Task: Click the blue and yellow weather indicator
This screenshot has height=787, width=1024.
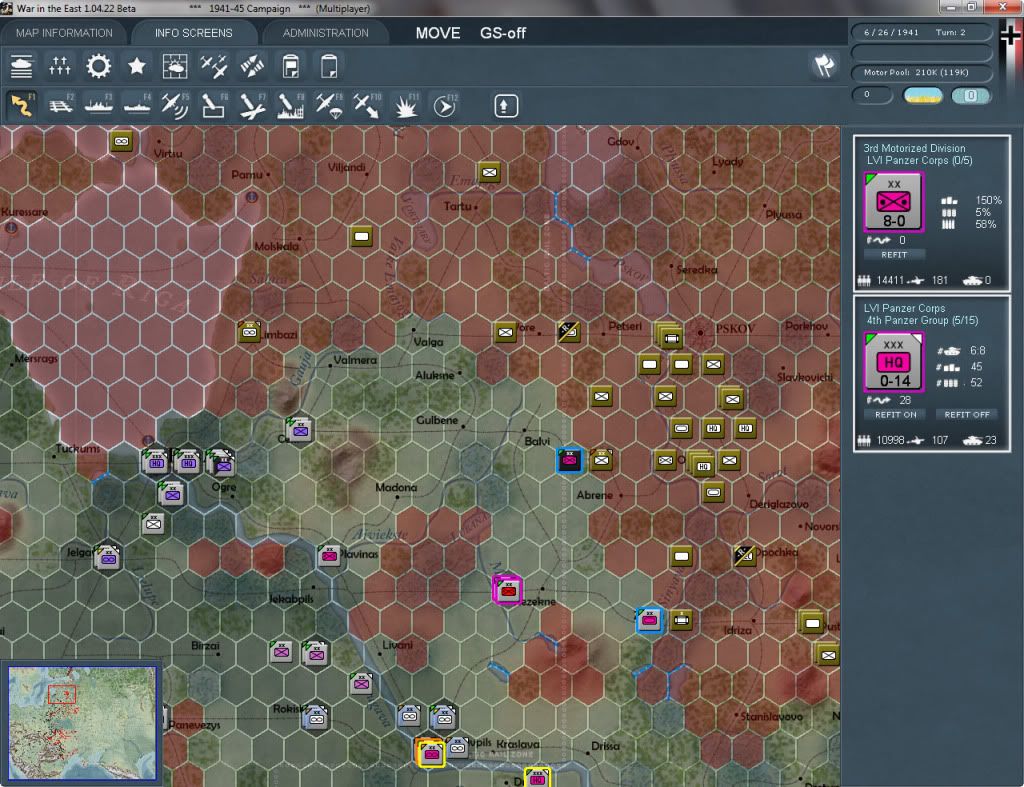Action: (922, 95)
